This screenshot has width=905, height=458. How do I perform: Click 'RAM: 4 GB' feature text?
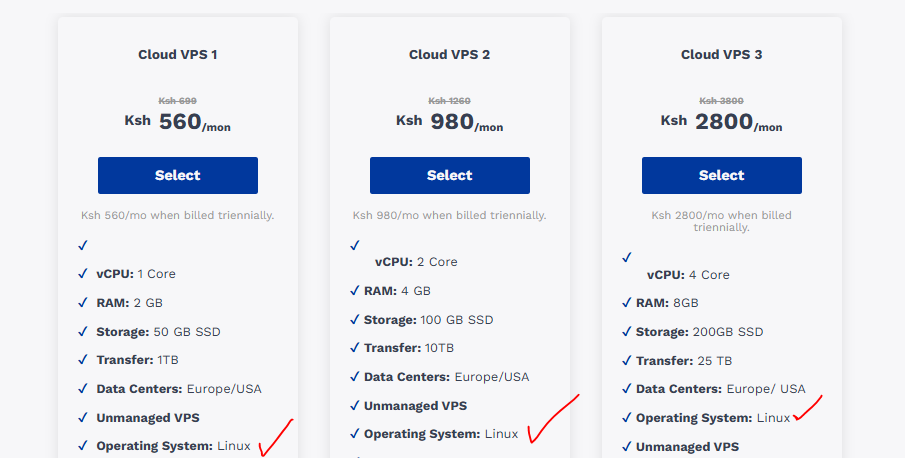tap(397, 291)
